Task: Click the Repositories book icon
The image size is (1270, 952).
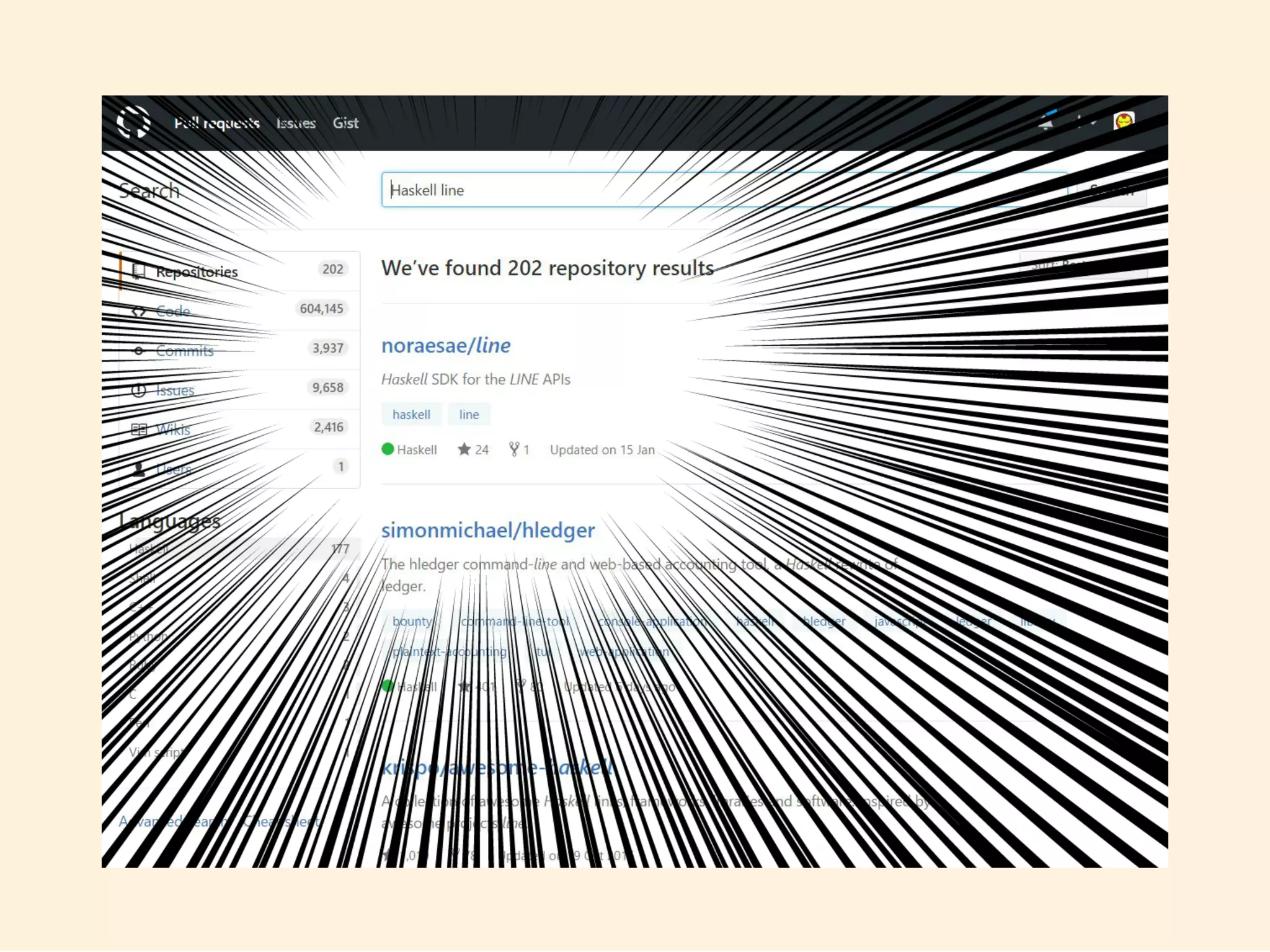Action: click(139, 271)
